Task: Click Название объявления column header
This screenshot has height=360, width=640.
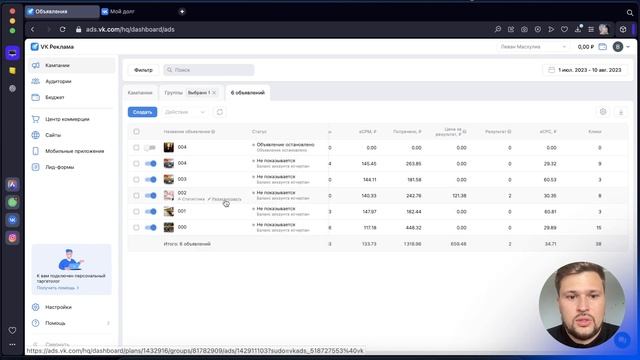Action: [189, 132]
